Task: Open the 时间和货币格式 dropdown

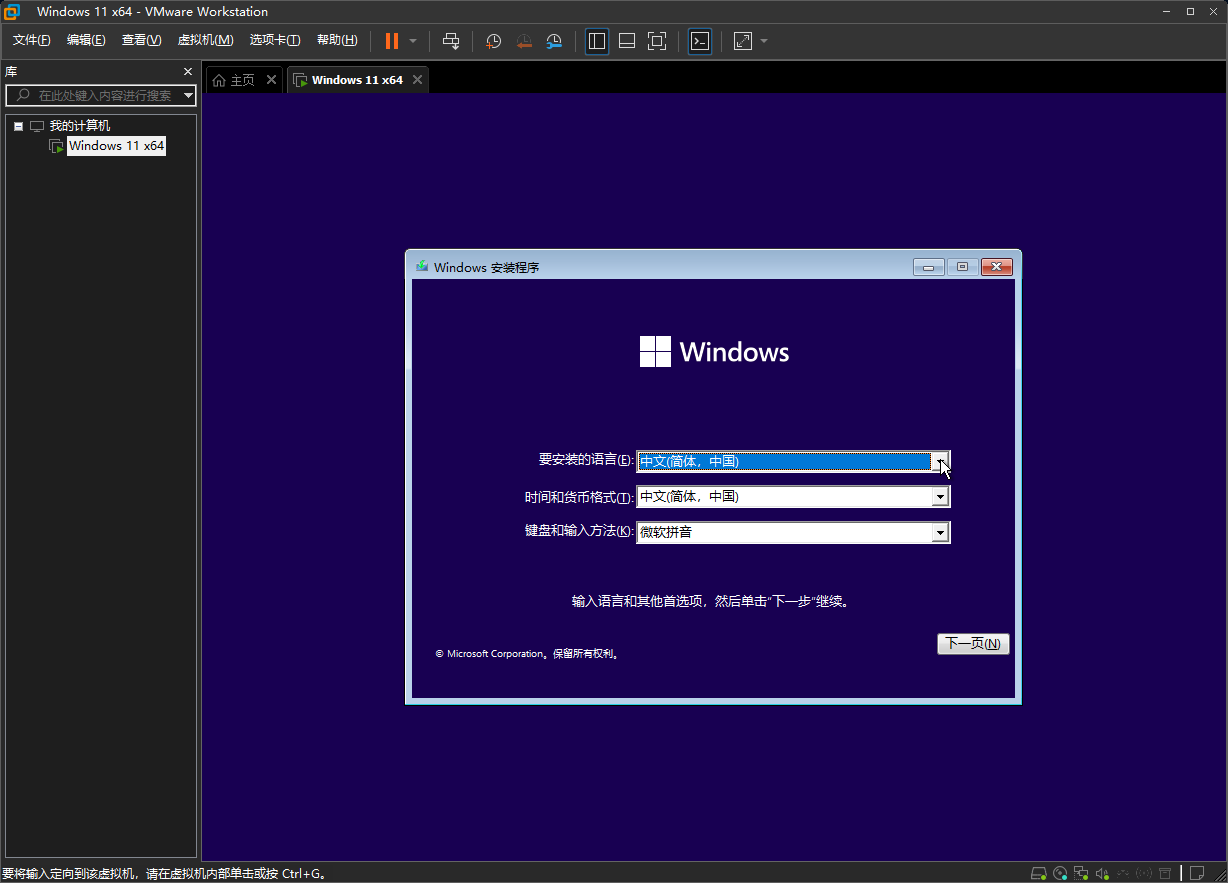Action: point(940,497)
